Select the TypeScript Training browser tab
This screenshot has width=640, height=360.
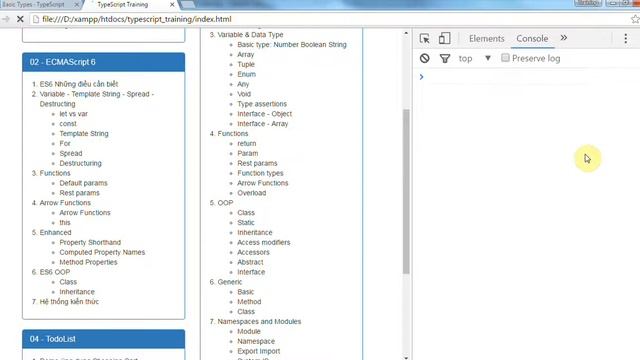(122, 5)
